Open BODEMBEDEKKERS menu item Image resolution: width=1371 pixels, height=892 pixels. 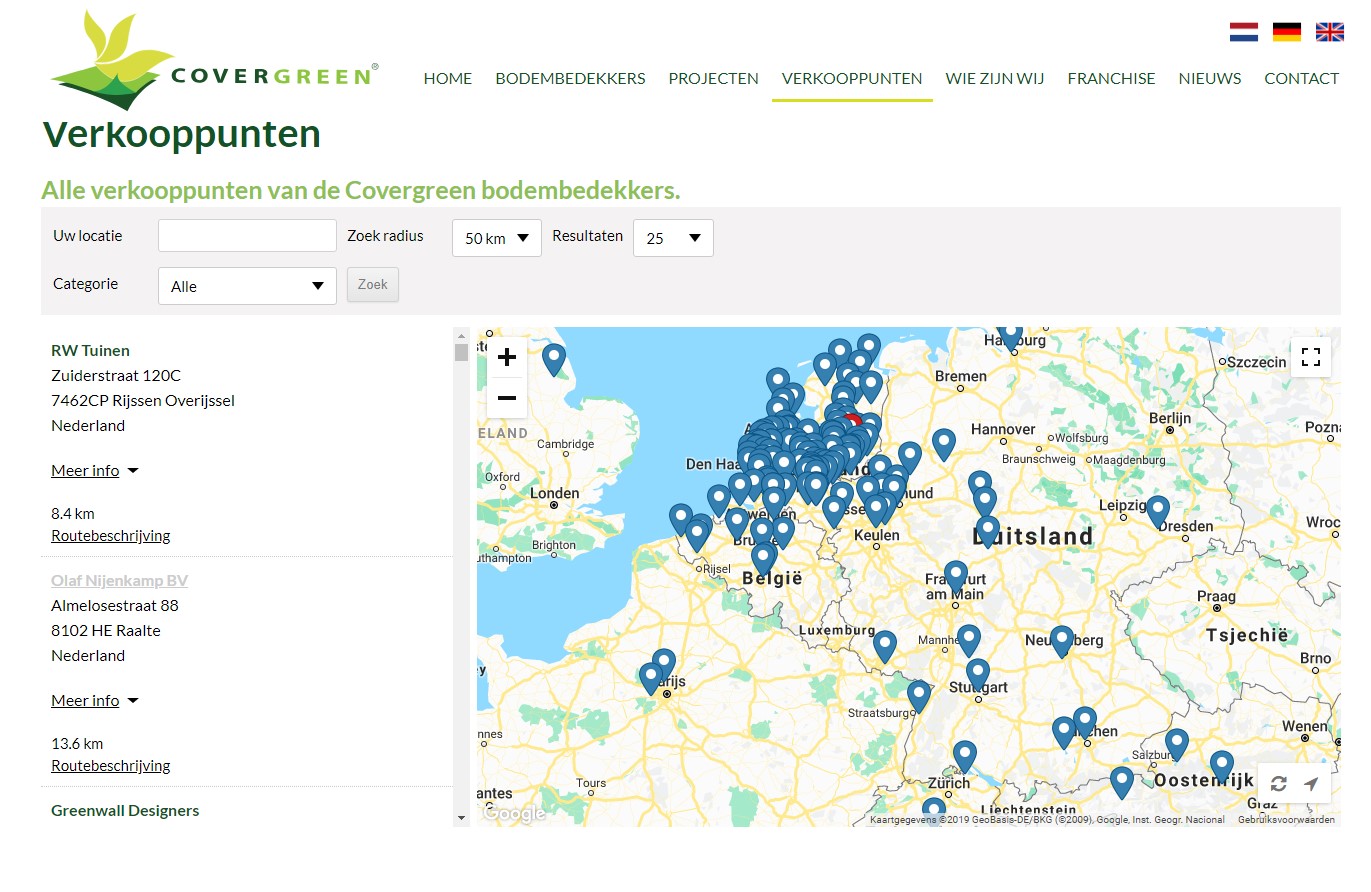click(570, 78)
